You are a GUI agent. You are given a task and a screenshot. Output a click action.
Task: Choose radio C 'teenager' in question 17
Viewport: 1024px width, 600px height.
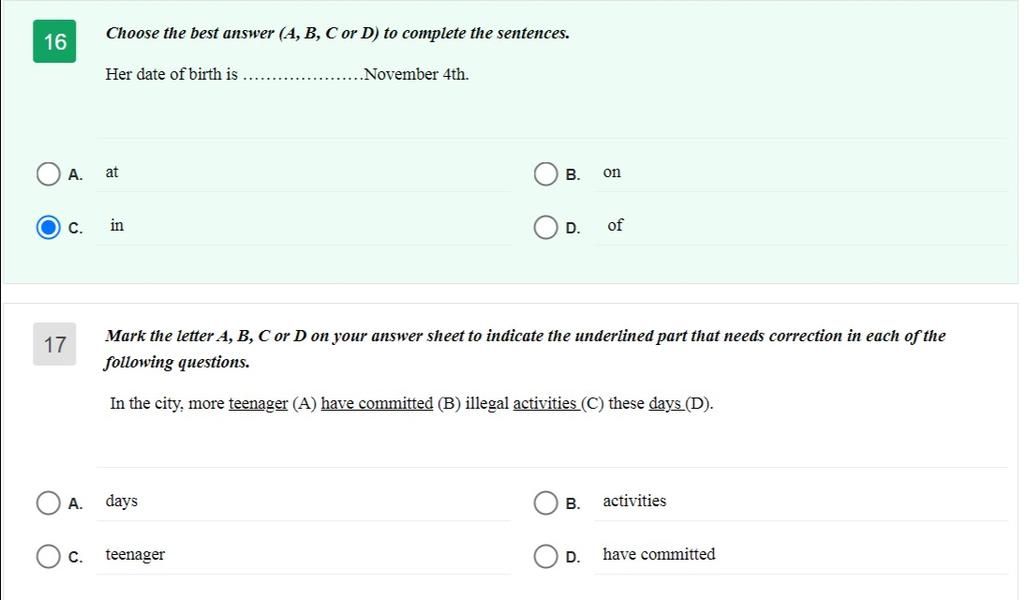pos(48,556)
